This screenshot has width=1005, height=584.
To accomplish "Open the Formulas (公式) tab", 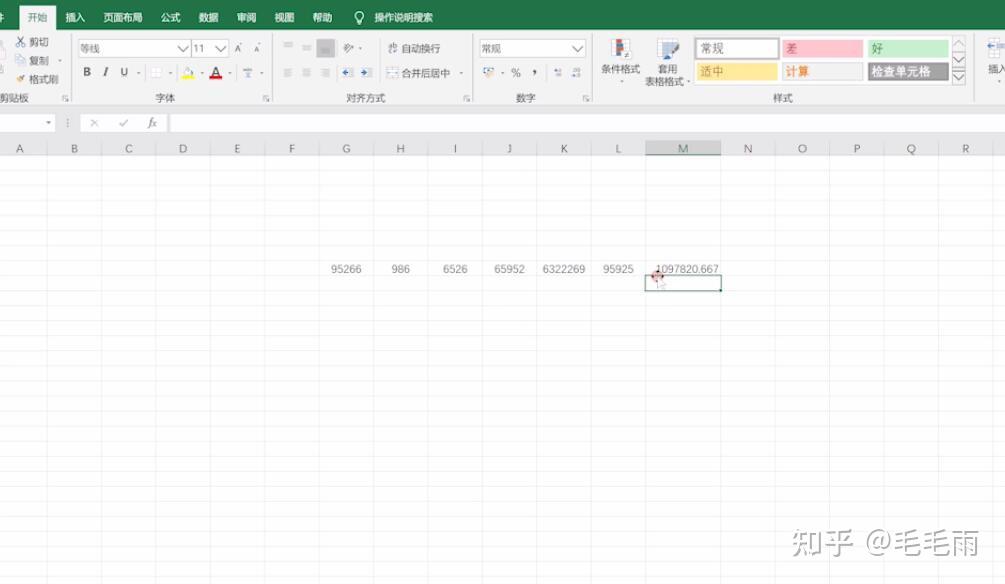I will click(170, 17).
